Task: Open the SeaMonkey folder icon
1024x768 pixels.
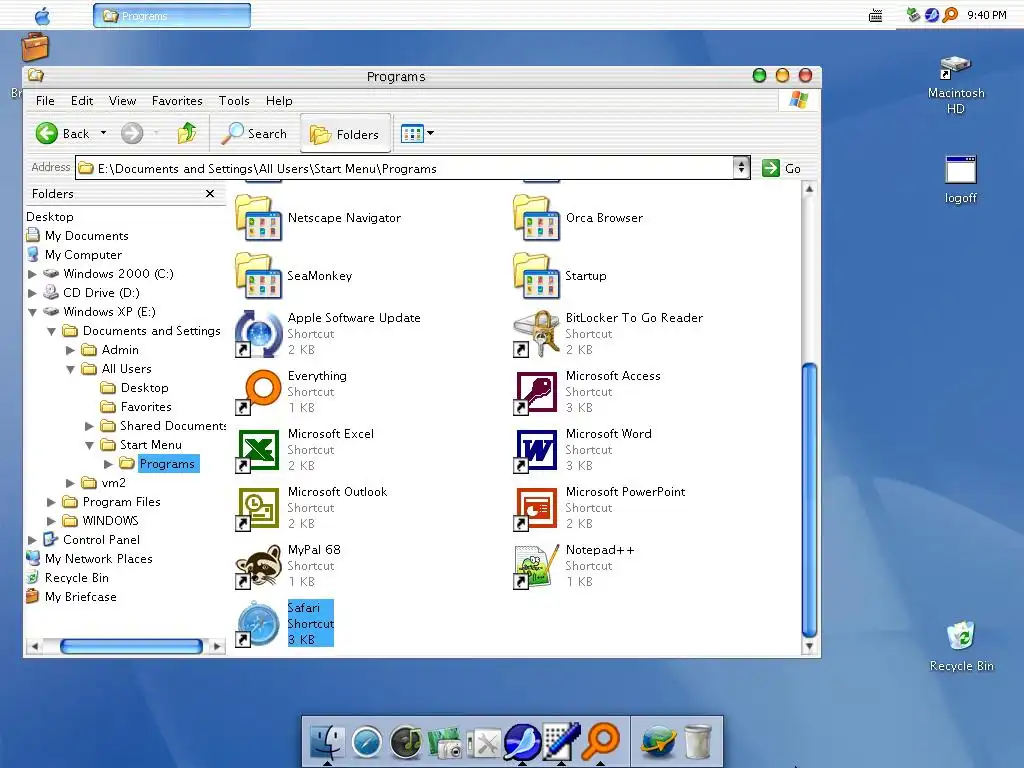Action: click(x=259, y=276)
